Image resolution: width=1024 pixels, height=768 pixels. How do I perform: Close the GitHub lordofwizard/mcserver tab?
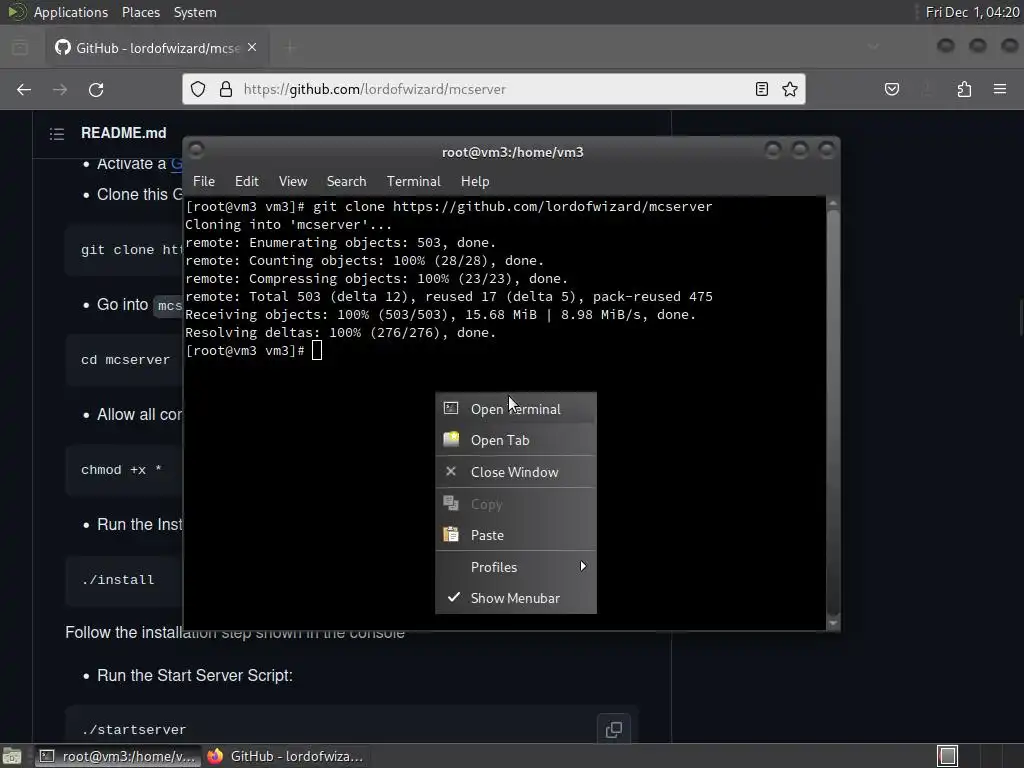(x=252, y=48)
